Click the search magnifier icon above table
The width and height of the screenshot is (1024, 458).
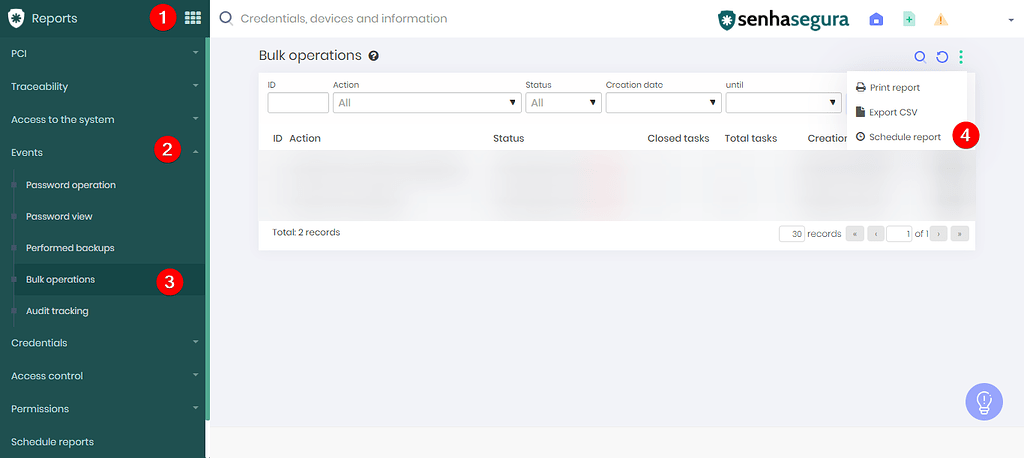920,57
